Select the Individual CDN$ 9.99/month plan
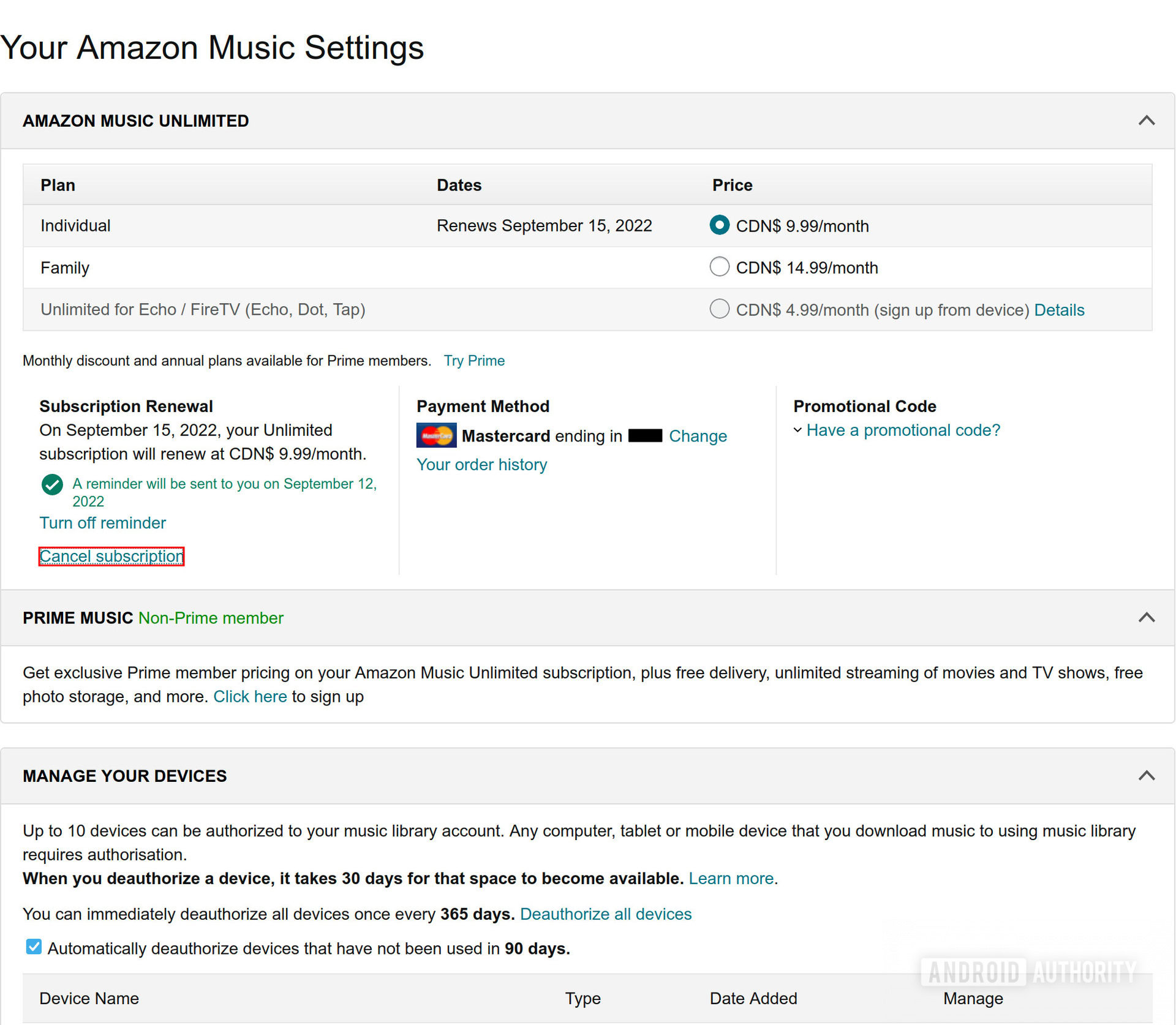This screenshot has width=1176, height=1025. point(719,225)
